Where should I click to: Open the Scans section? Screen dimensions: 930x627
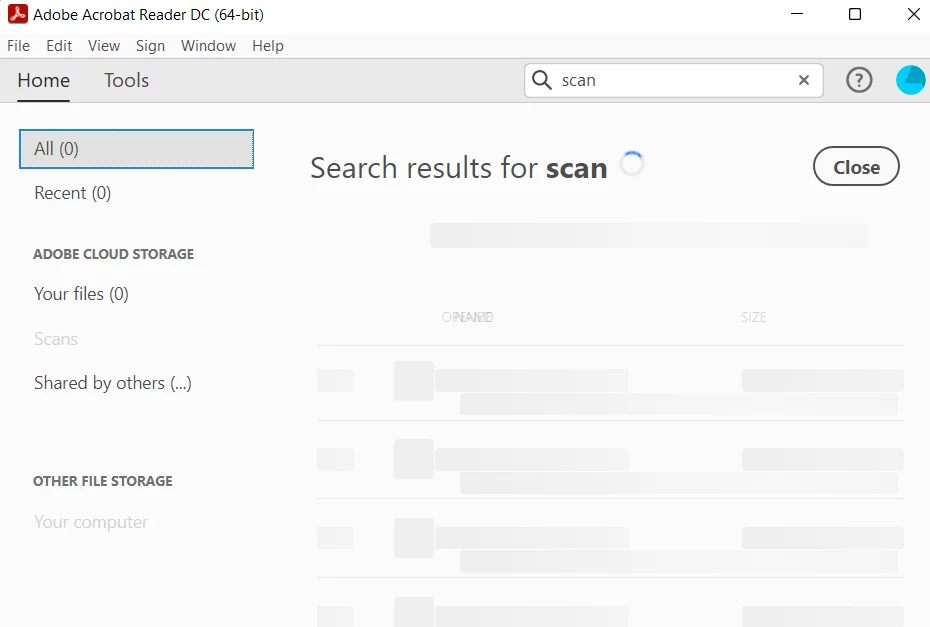tap(56, 339)
